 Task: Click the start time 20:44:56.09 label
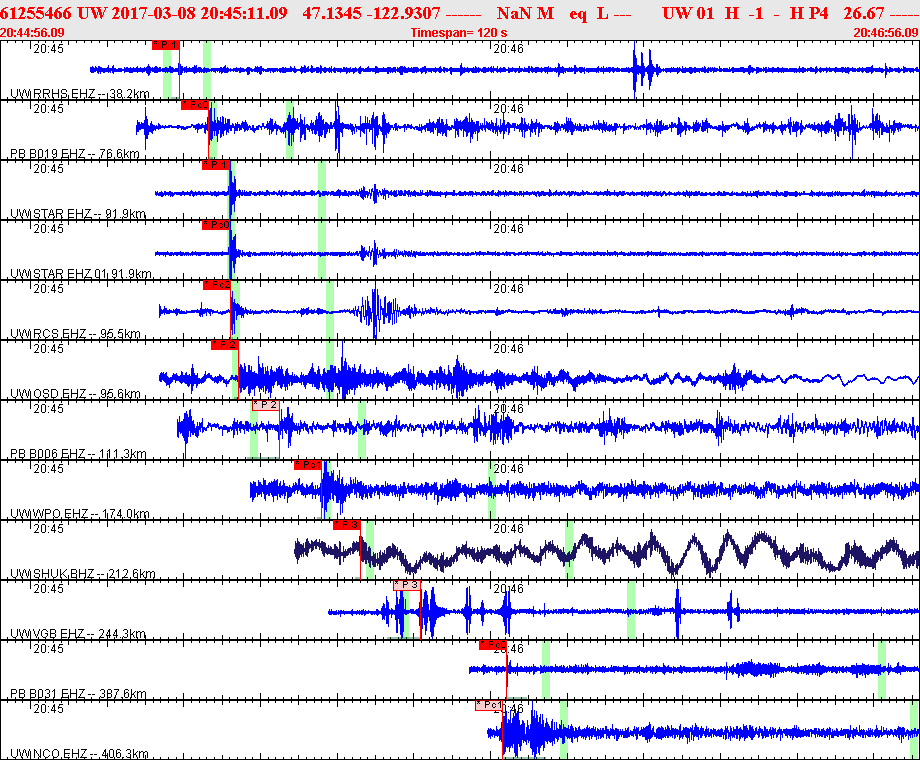pyautogui.click(x=33, y=33)
